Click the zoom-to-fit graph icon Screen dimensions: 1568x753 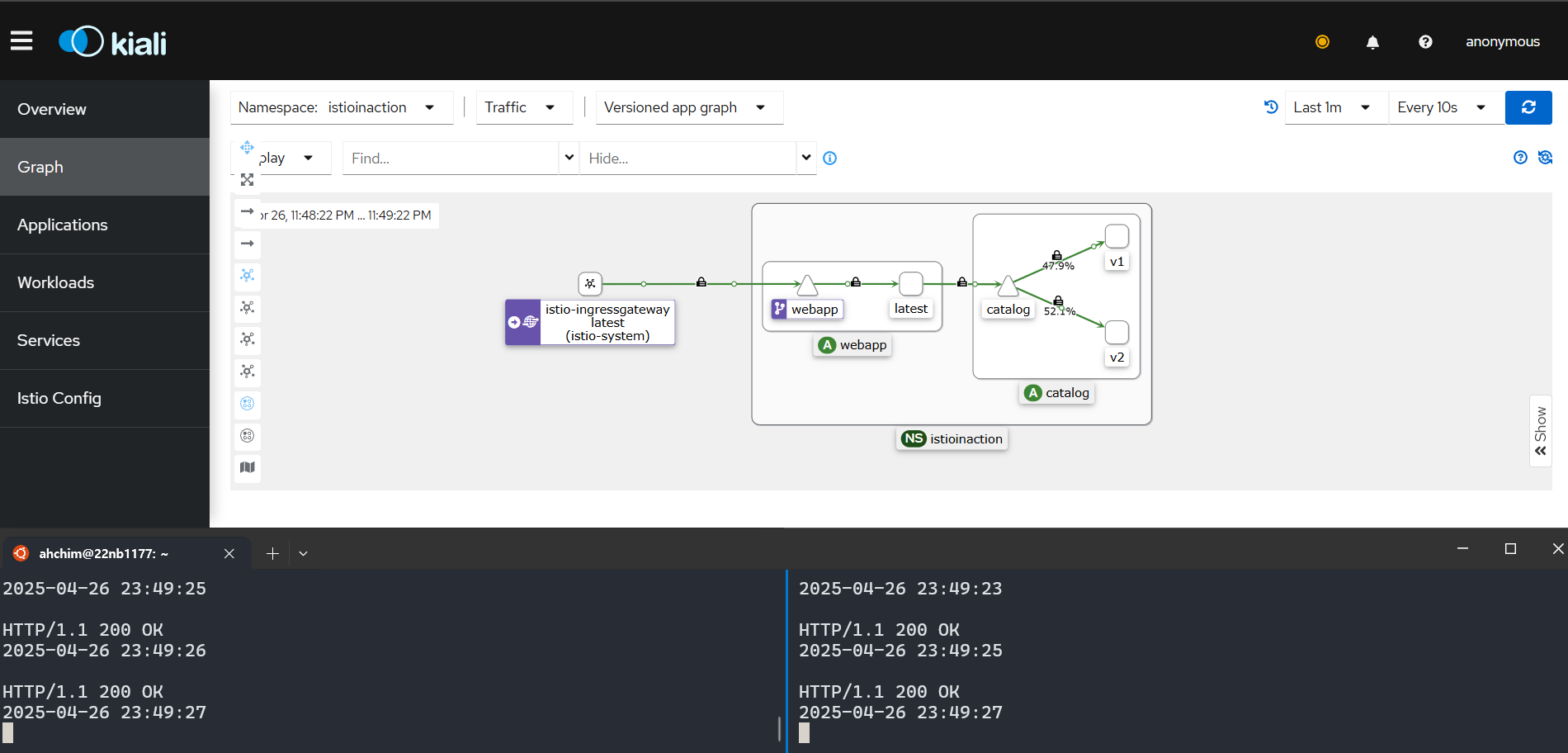pyautogui.click(x=247, y=179)
